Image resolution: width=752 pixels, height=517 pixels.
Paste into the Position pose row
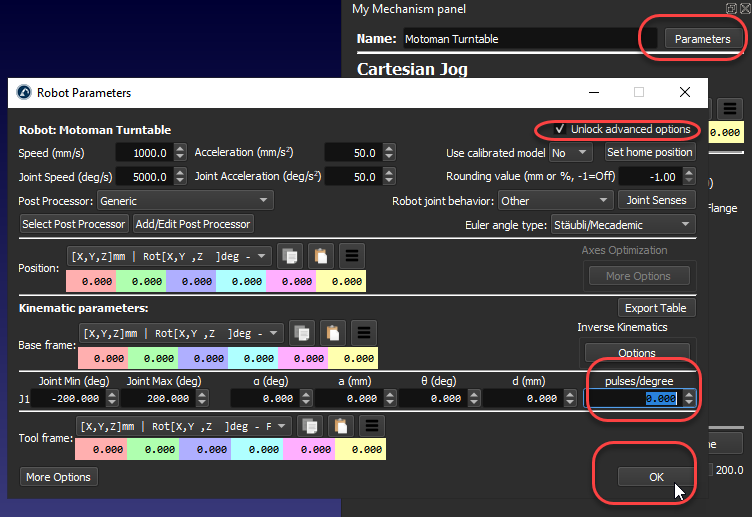click(x=320, y=256)
